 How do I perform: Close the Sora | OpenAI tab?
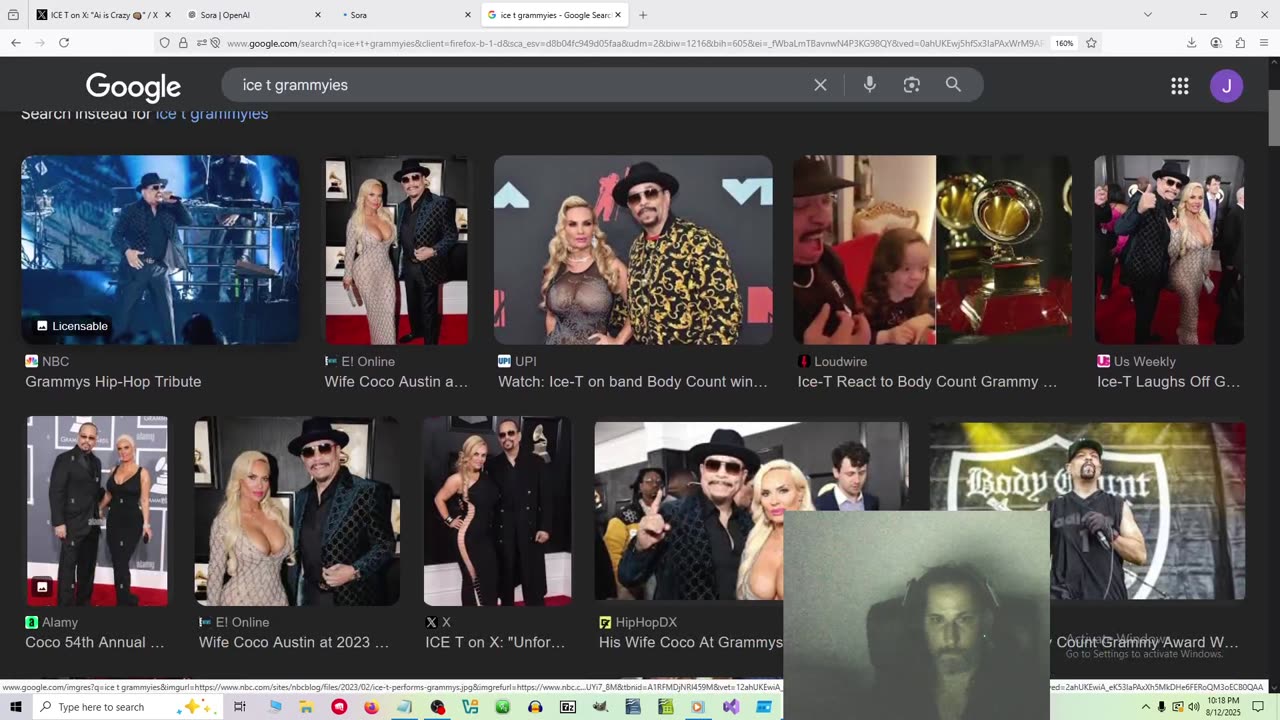318,15
